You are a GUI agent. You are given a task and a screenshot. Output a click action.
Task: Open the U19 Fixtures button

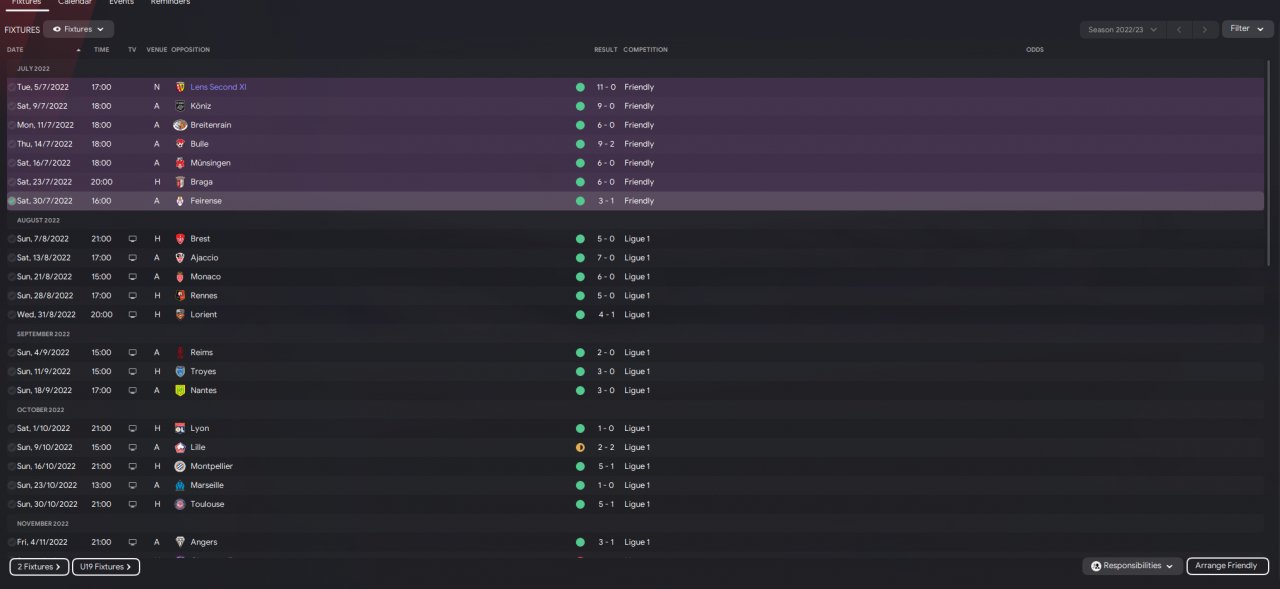106,567
